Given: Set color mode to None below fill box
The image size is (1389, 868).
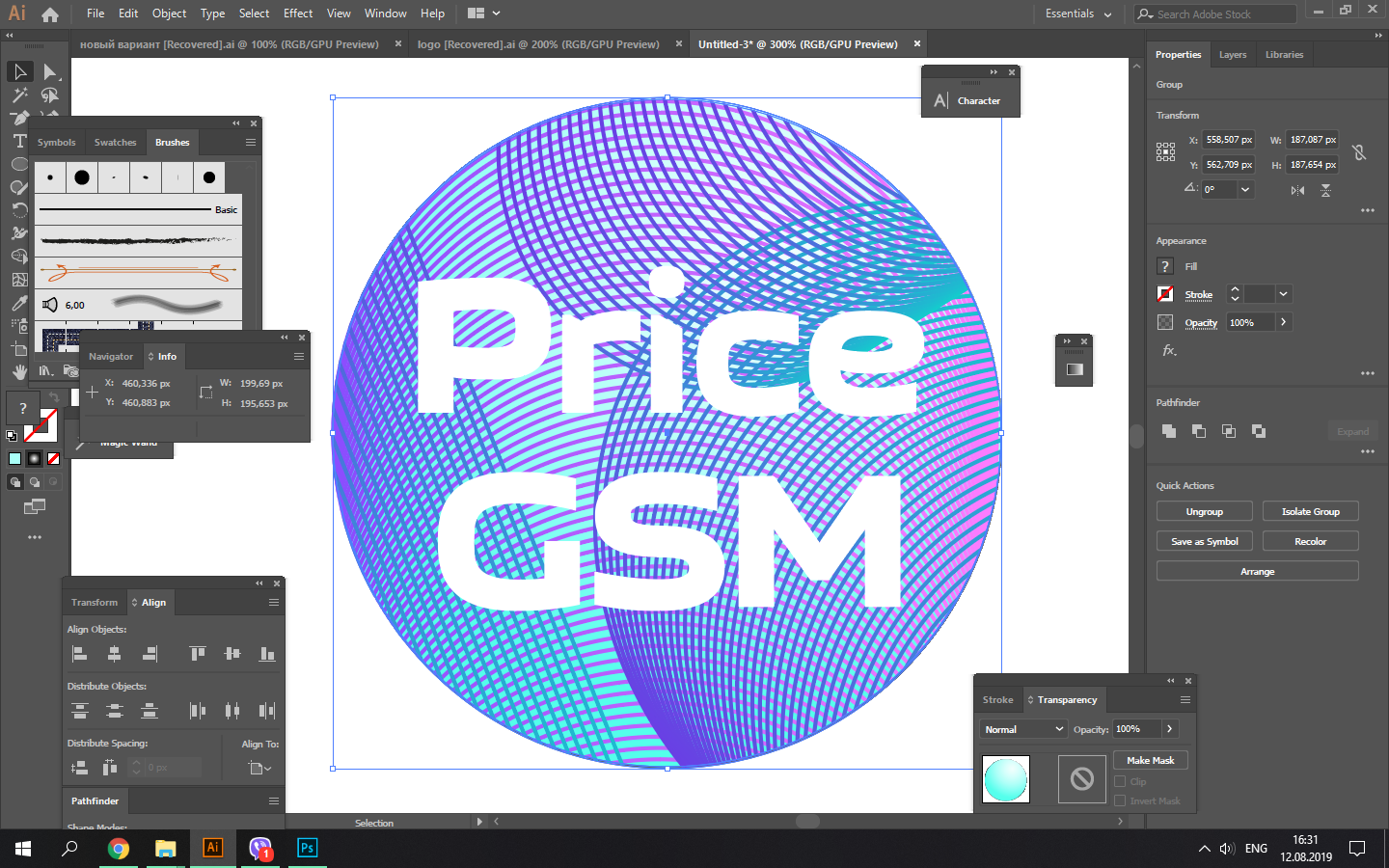Looking at the screenshot, I should tap(53, 458).
